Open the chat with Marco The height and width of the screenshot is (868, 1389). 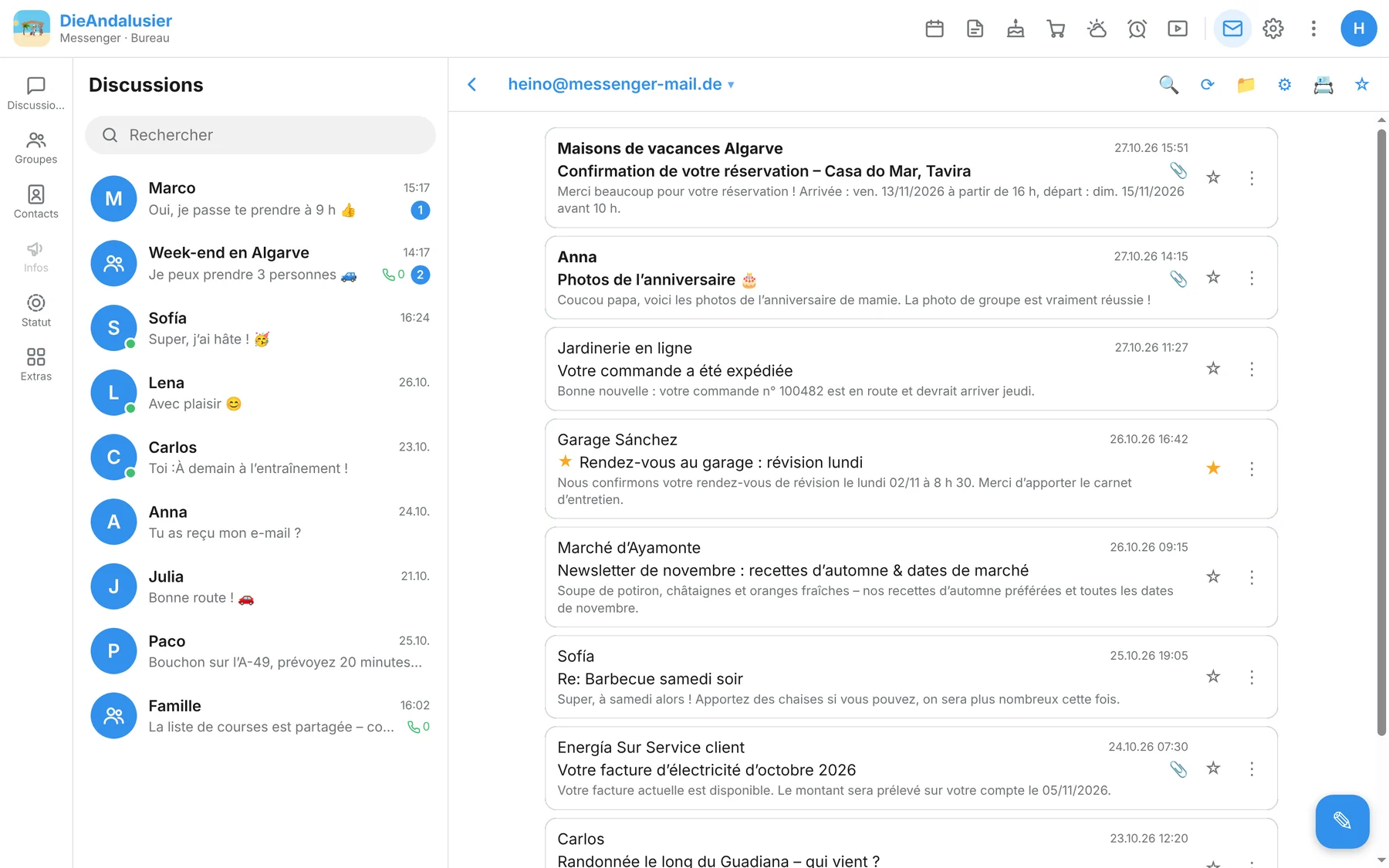[x=260, y=199]
